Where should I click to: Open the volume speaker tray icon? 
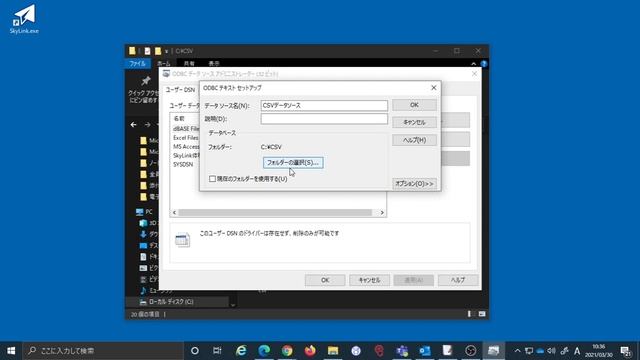click(x=552, y=351)
